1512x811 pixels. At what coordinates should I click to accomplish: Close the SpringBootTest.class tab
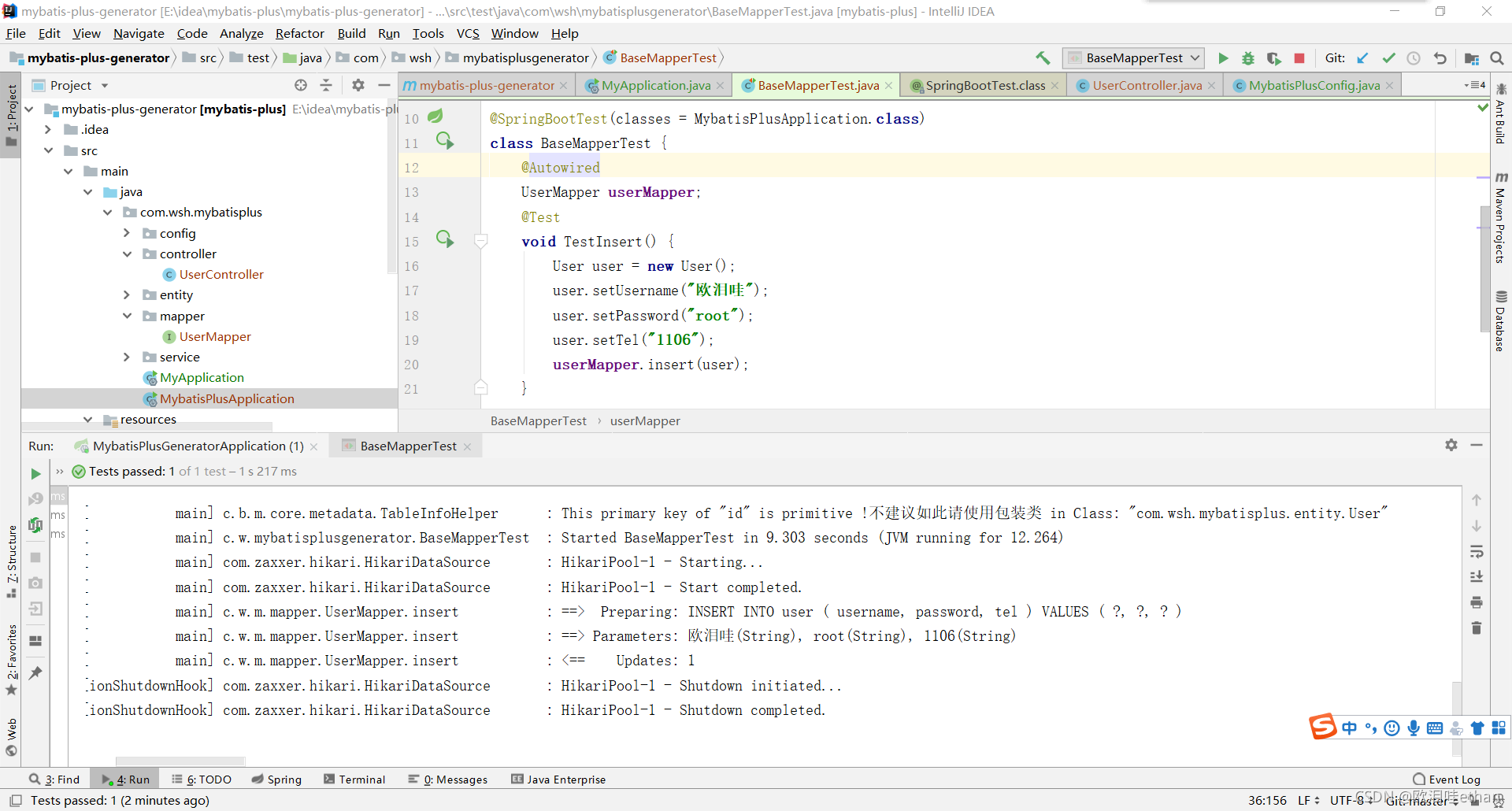pyautogui.click(x=1055, y=85)
